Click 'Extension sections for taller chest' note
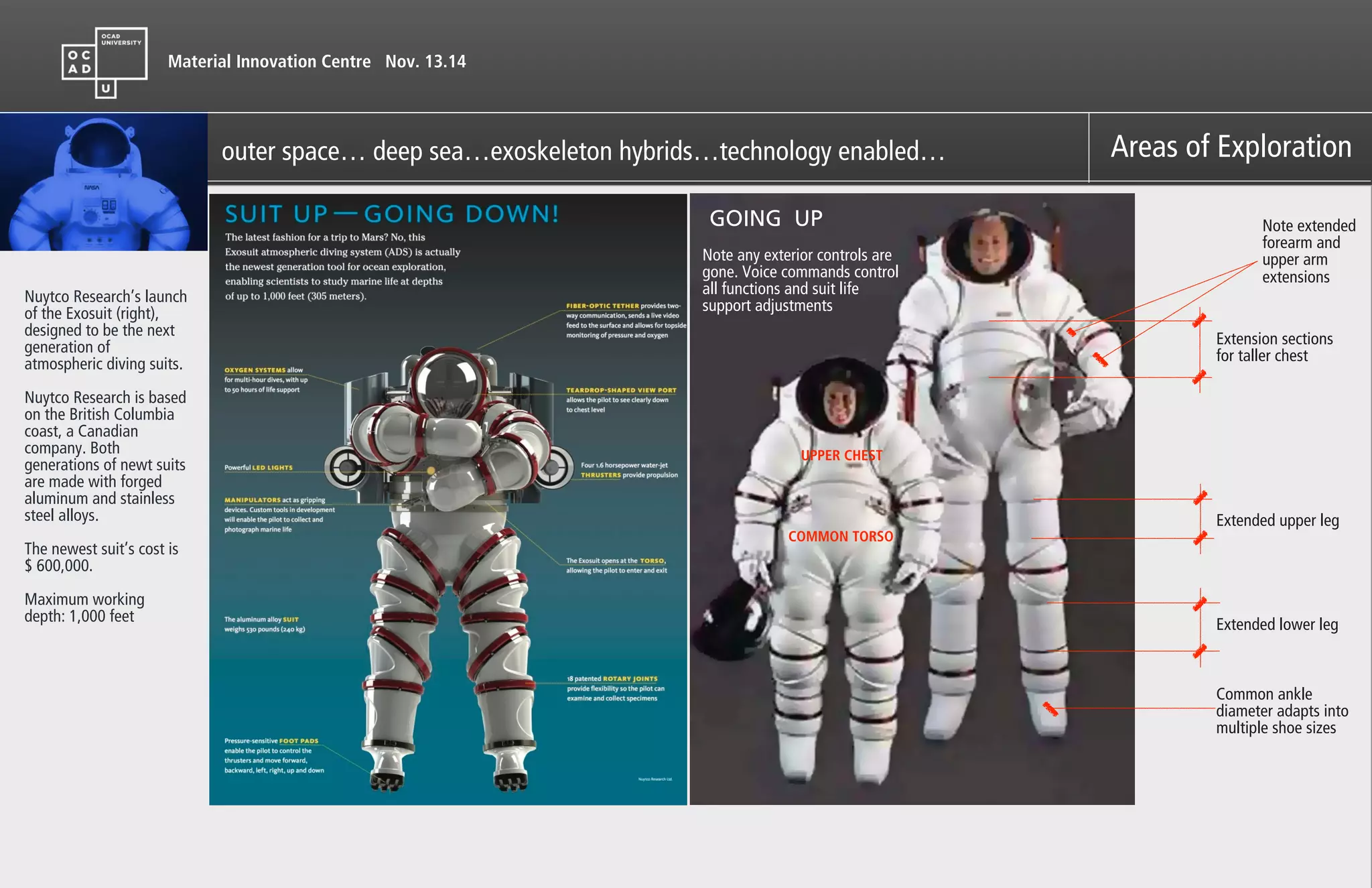 (x=1274, y=347)
